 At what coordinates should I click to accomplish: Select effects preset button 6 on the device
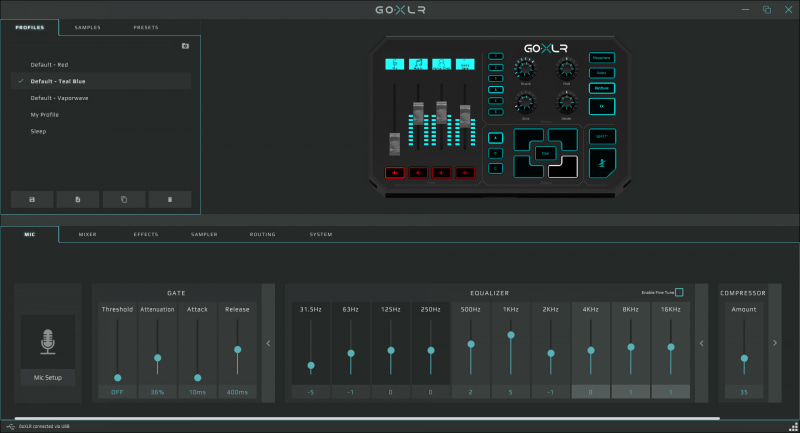pos(495,112)
